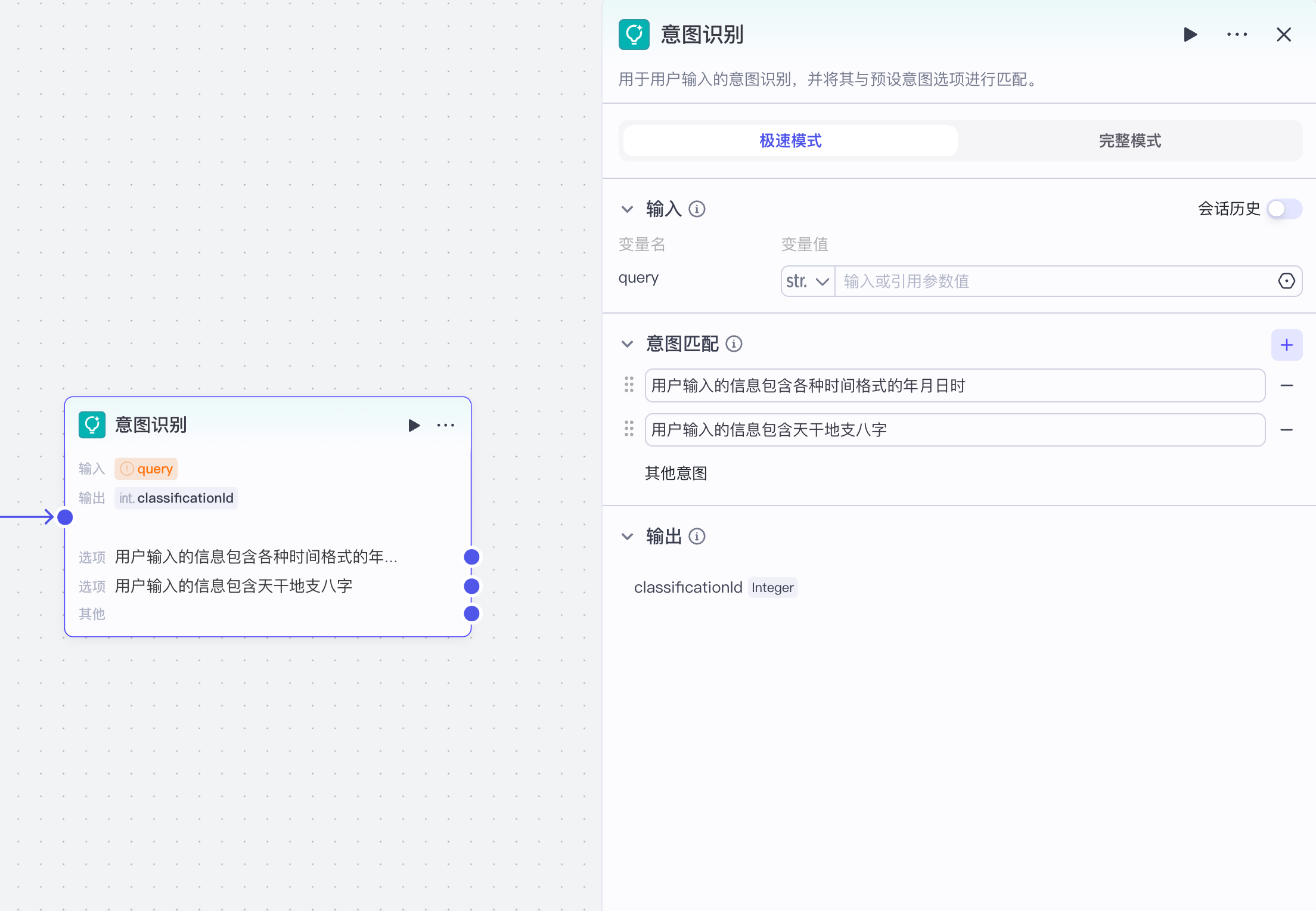The image size is (1316, 911).
Task: Click the 输入或引用参数值 input field
Action: click(x=1013, y=281)
